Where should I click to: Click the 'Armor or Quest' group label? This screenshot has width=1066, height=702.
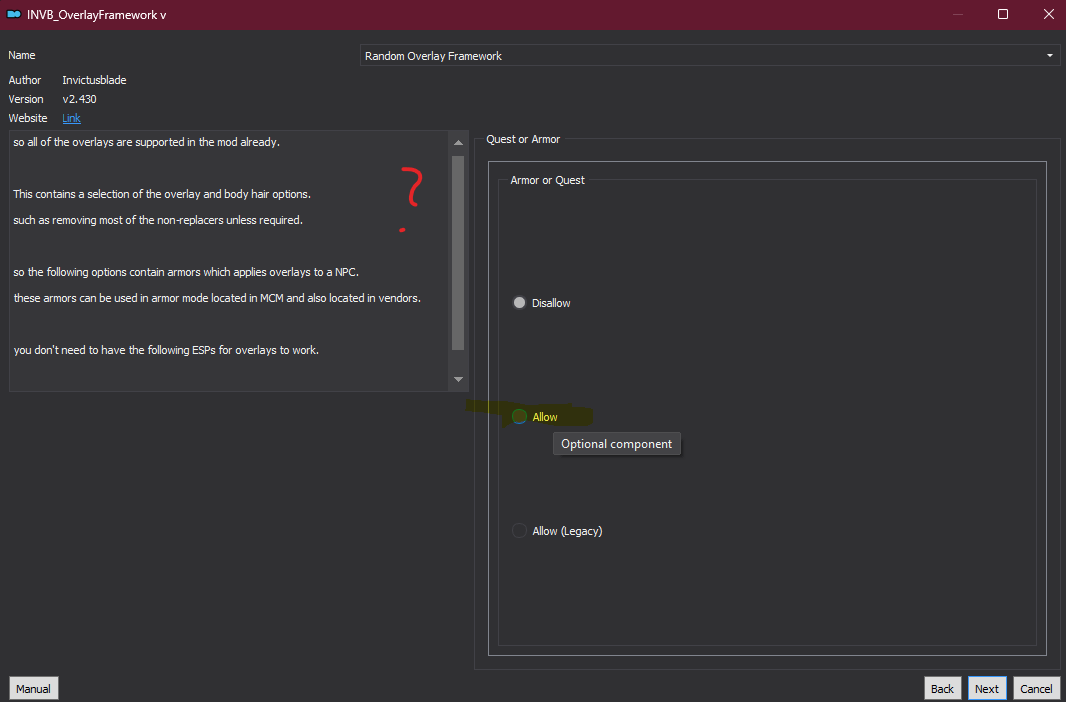[x=547, y=181]
